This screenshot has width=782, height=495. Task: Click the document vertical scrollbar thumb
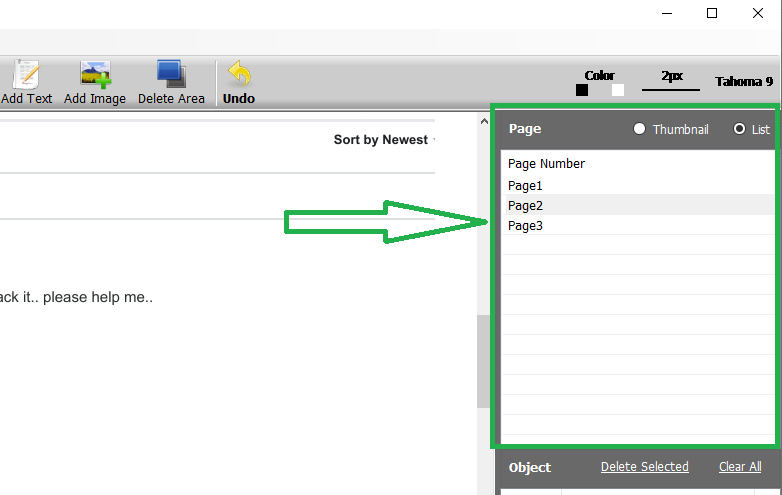[483, 361]
